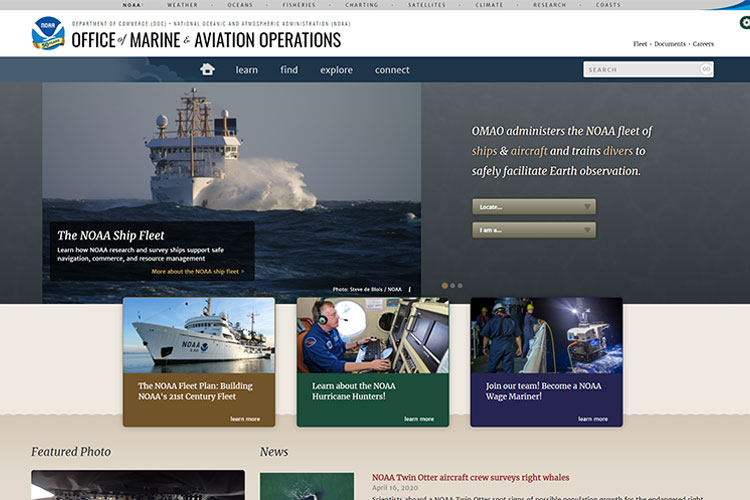
Task: Click learn more on Wage Mariner card
Action: (592, 419)
